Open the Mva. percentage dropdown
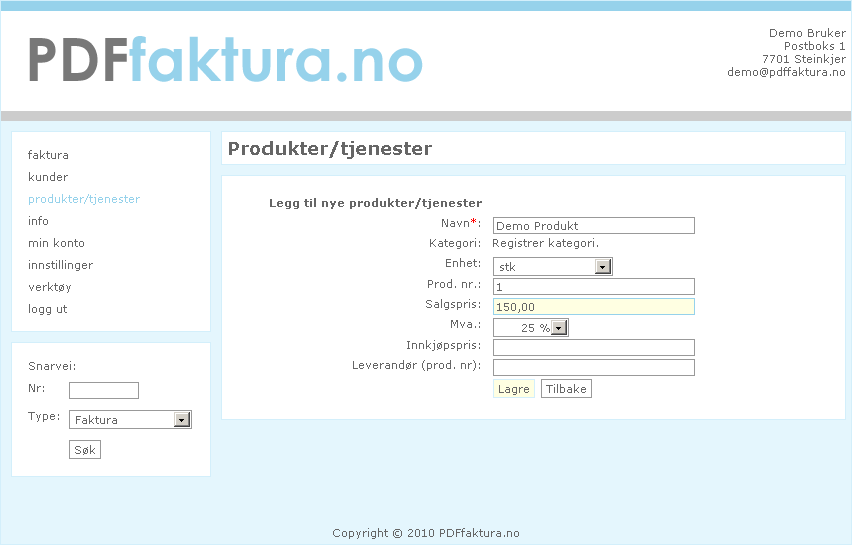Screen dimensions: 852x546 pyautogui.click(x=531, y=328)
